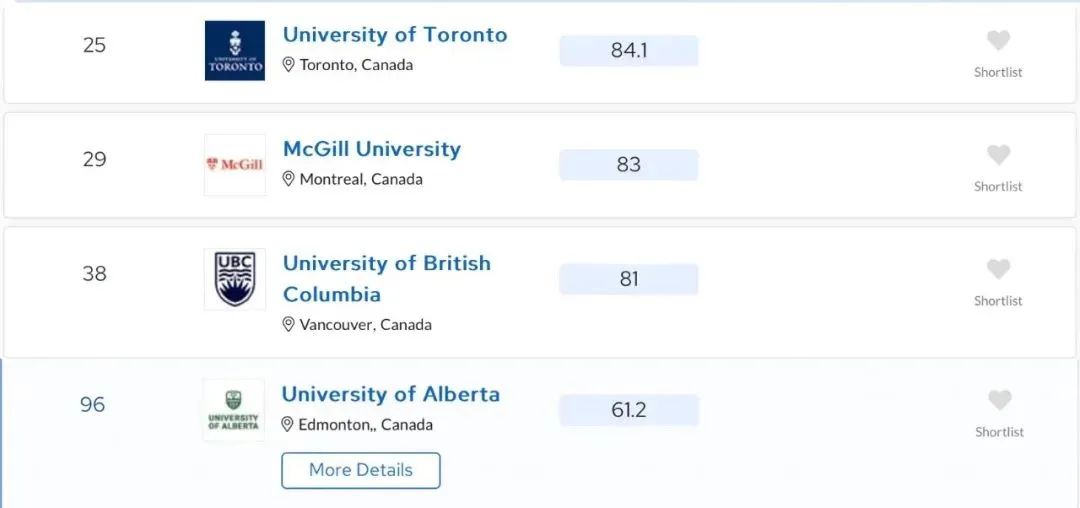Click the location pin by Vancouver, Canada
Image resolution: width=1080 pixels, height=508 pixels.
289,324
